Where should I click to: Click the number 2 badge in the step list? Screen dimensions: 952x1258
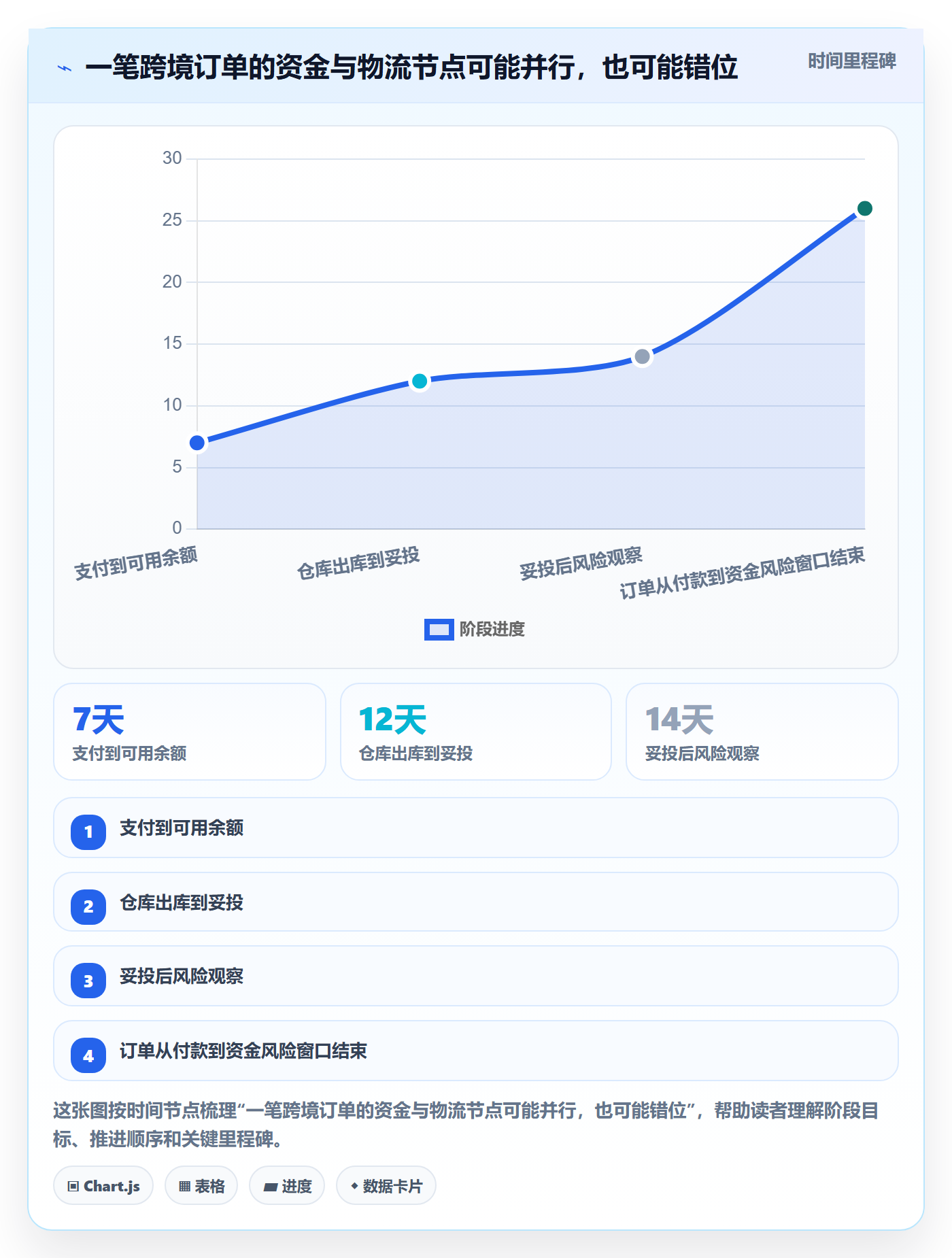(88, 906)
